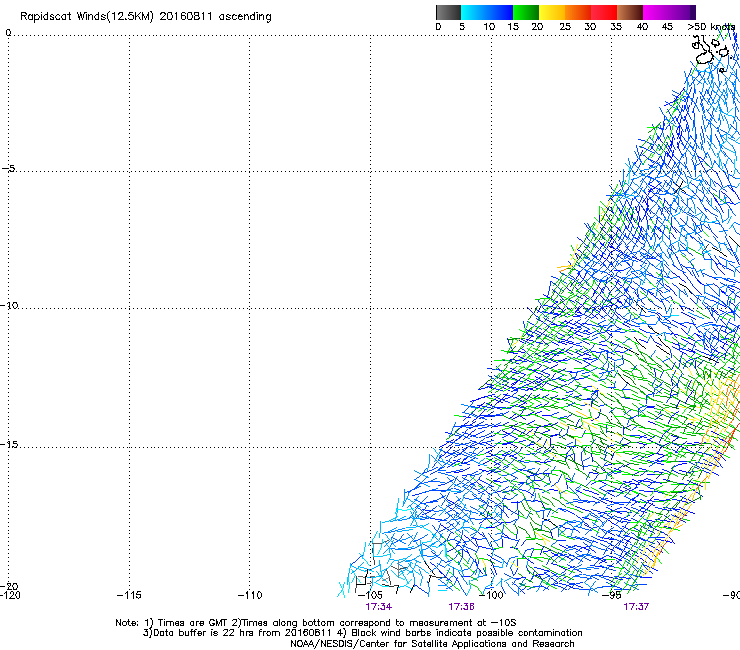This screenshot has height=650, width=740.
Task: Click the NOAA/NESDIS credit line
Action: tap(432, 644)
